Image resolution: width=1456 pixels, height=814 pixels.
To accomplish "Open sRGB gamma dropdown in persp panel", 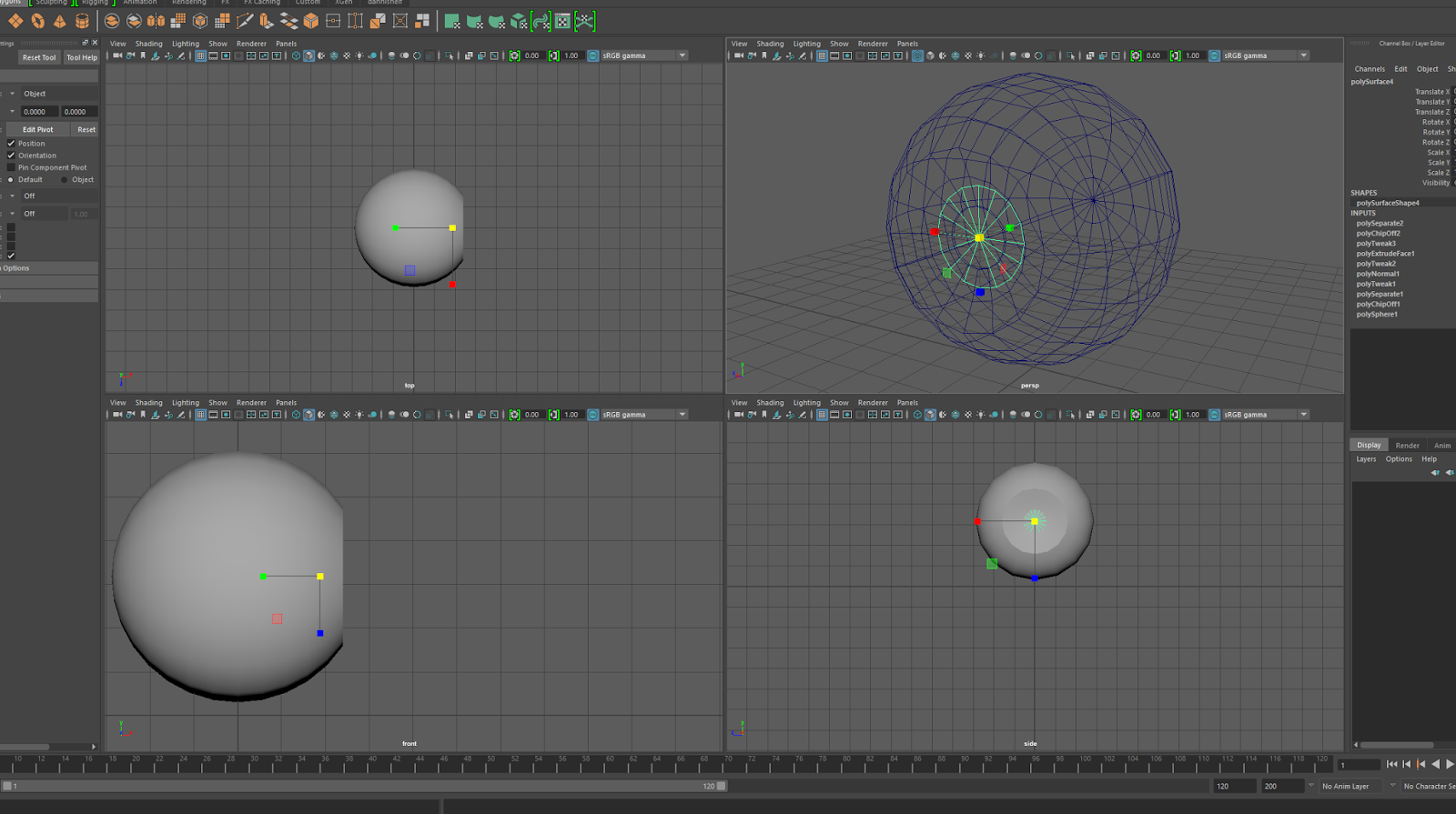I will coord(1304,55).
